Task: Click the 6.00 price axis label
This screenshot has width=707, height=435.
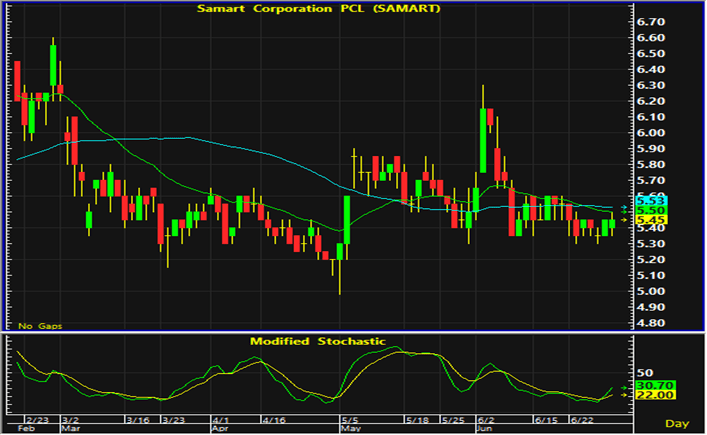Action: click(651, 133)
